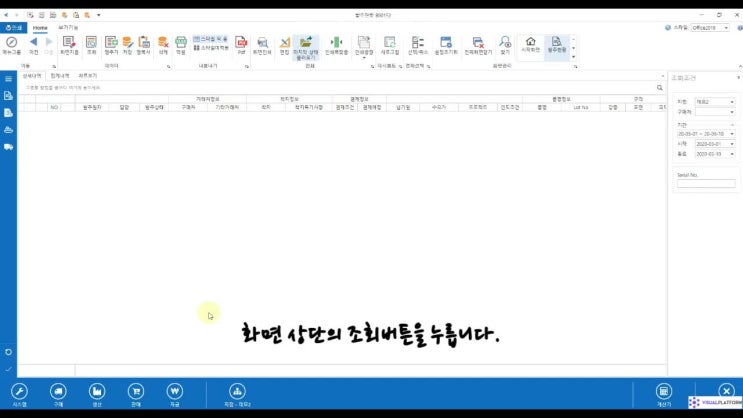
Task: Select the 보기기능 ribbon tab
Action: point(68,28)
